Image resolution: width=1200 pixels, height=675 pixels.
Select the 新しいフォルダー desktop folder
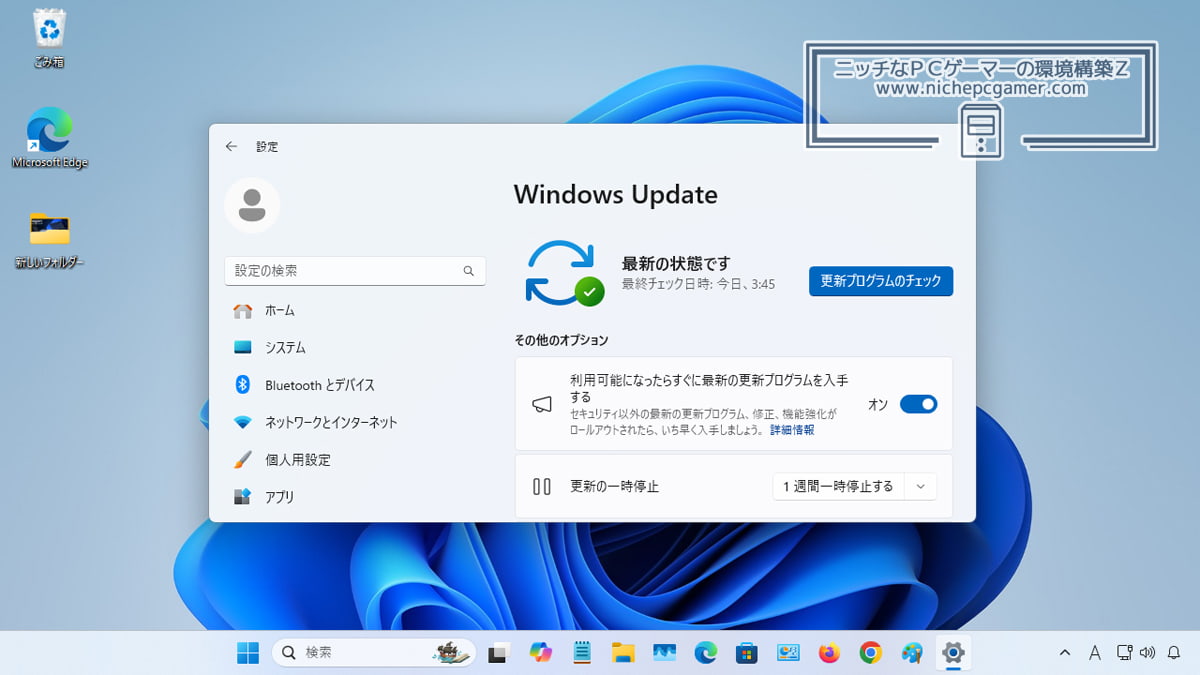coord(49,241)
